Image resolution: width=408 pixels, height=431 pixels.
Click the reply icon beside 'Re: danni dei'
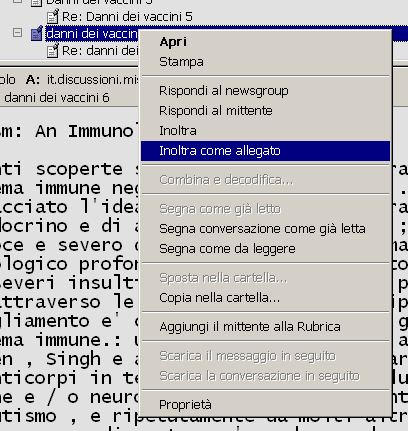(x=53, y=51)
